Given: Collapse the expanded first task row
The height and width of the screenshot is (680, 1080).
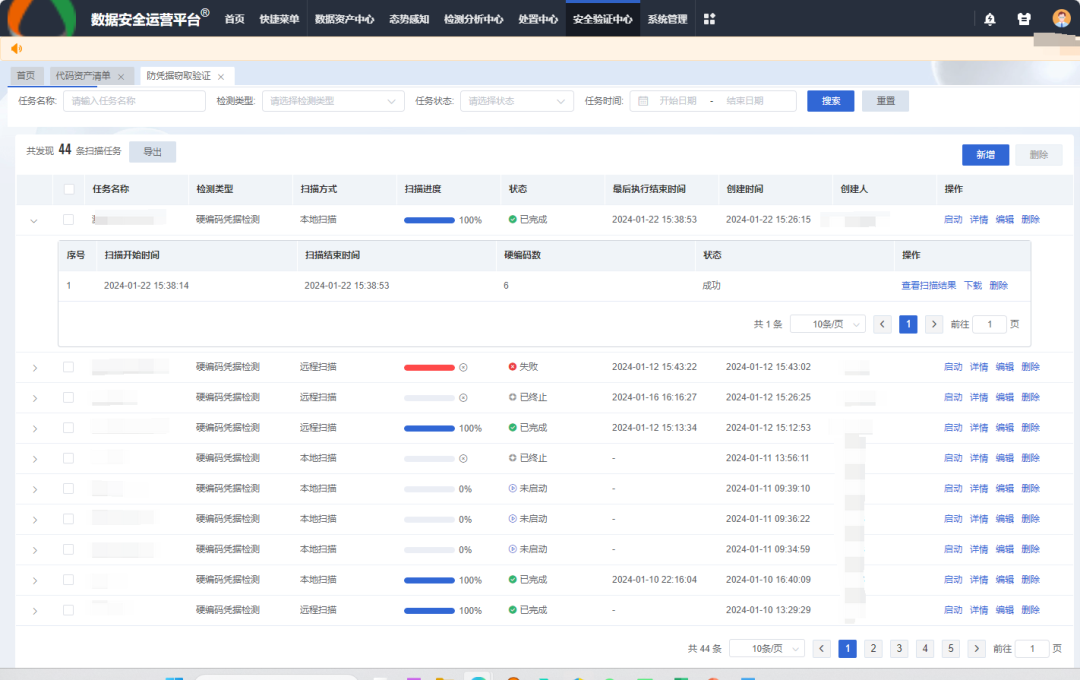Looking at the screenshot, I should click(34, 220).
